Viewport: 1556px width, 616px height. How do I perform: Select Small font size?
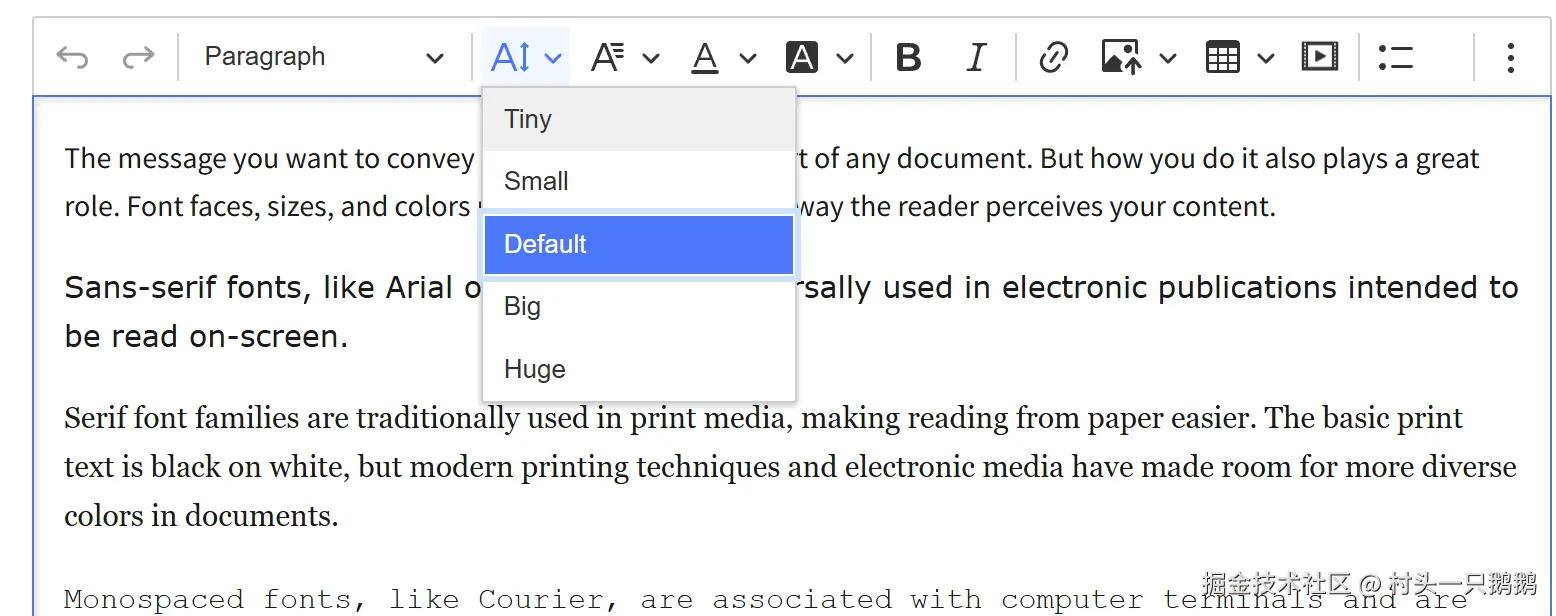639,181
